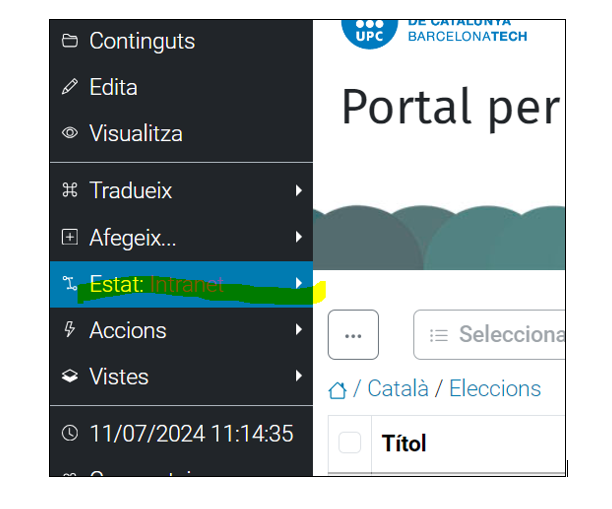Expand the Estat: Intranet state arrow
Viewport: 612px width, 509px height.
[x=299, y=283]
